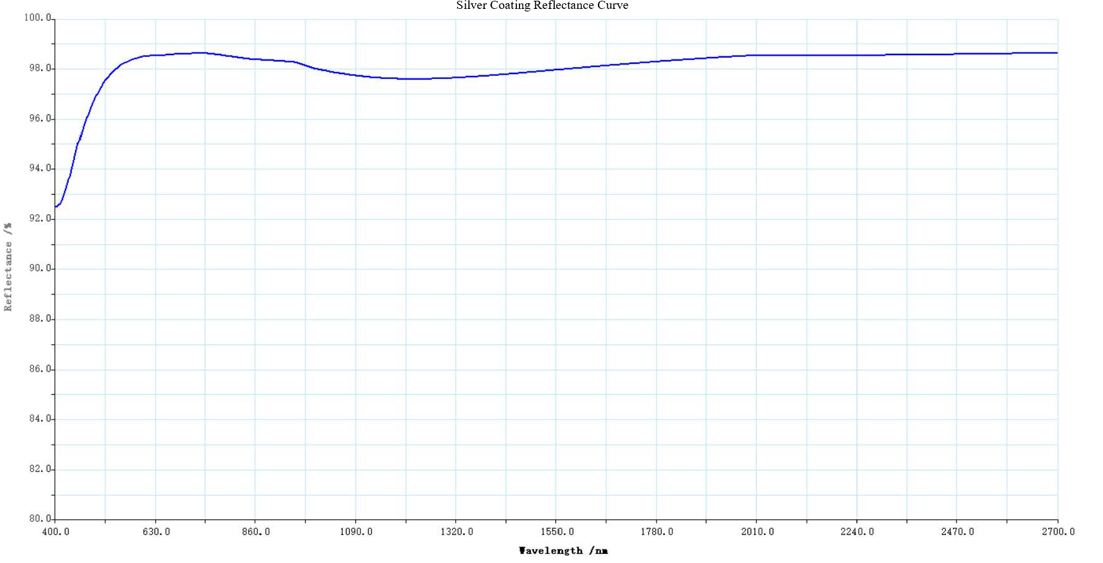Select the 2010.0 x-axis tick label
This screenshot has width=1103, height=563.
pyautogui.click(x=757, y=531)
